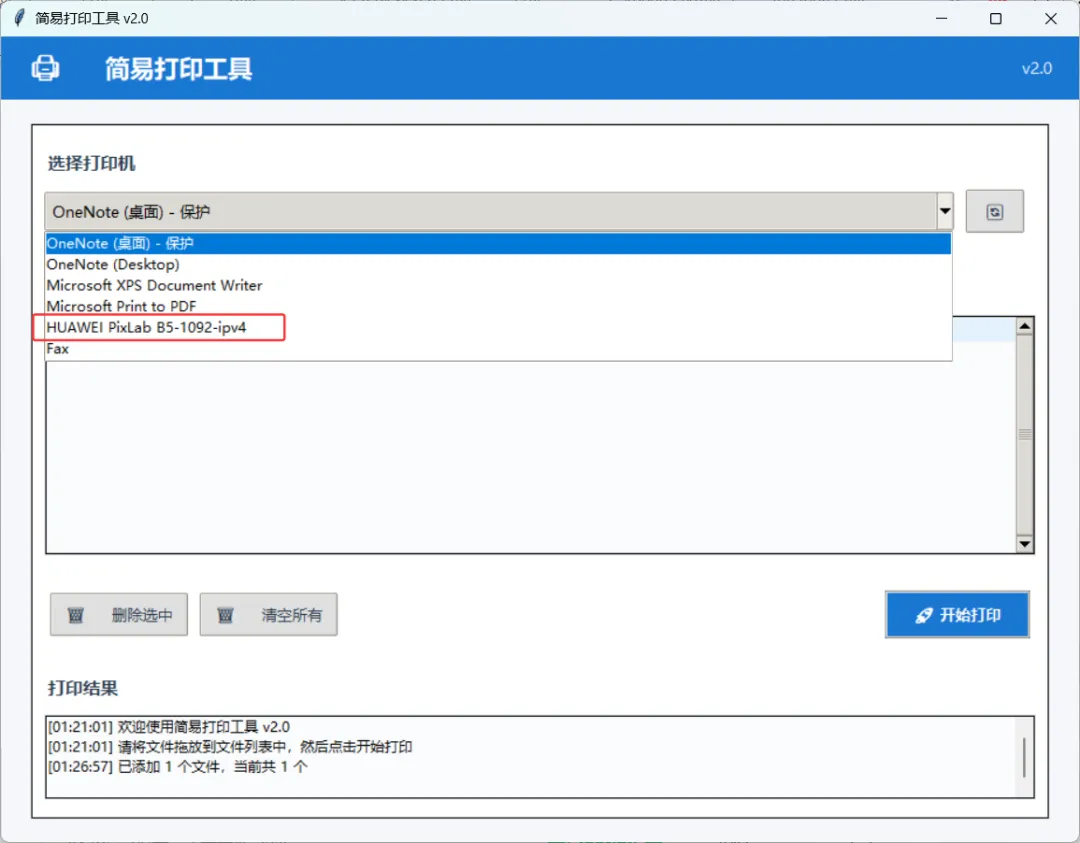Expand the printer combo box arrow
The width and height of the screenshot is (1080, 843).
[944, 211]
